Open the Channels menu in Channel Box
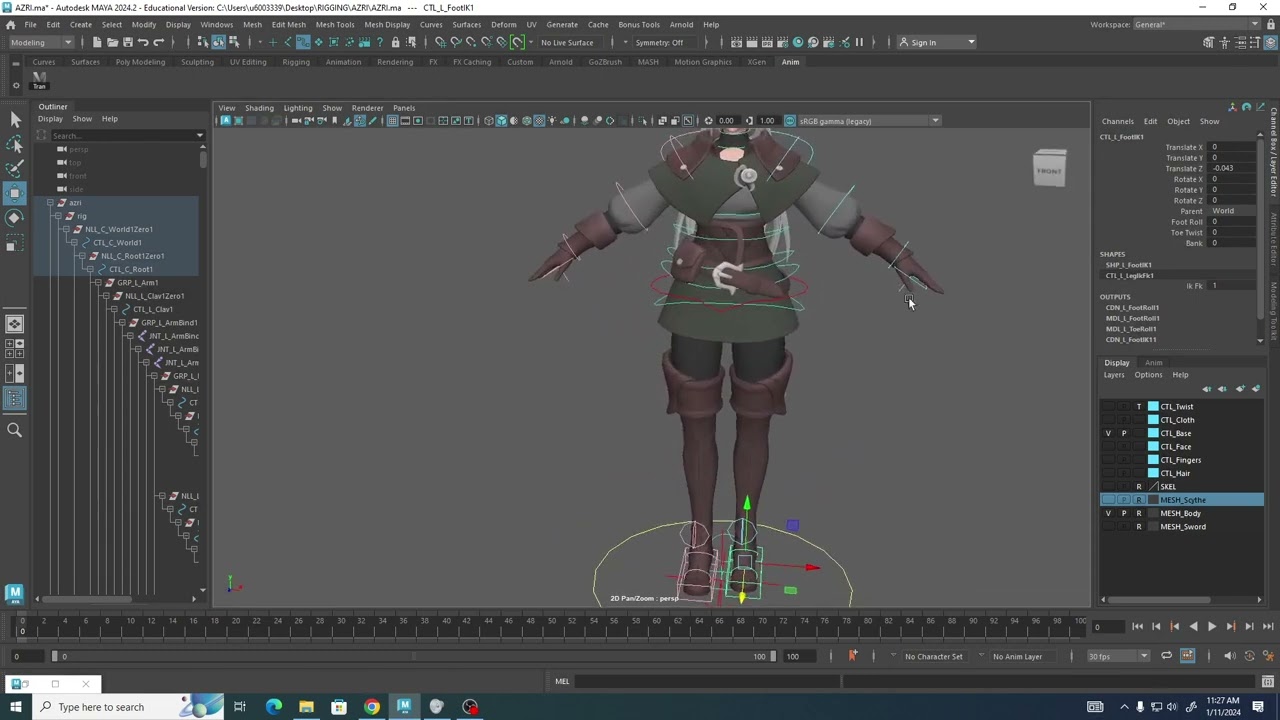 [x=1117, y=122]
